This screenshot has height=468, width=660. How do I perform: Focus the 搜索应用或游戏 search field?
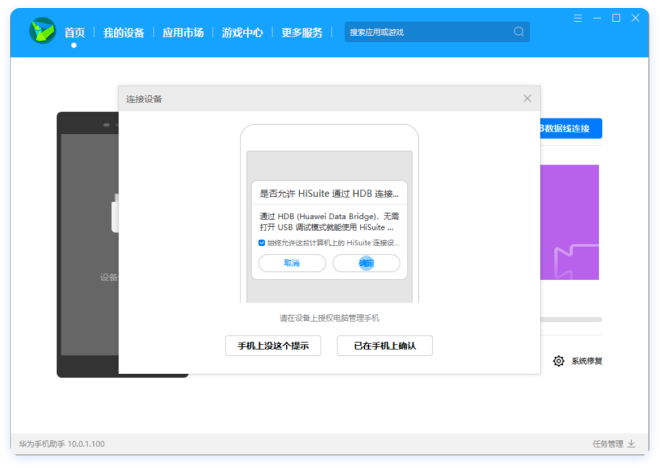click(425, 32)
